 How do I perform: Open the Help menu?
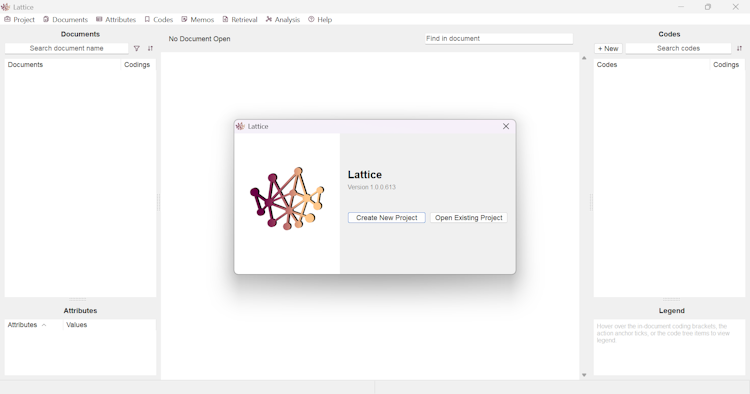pos(320,20)
